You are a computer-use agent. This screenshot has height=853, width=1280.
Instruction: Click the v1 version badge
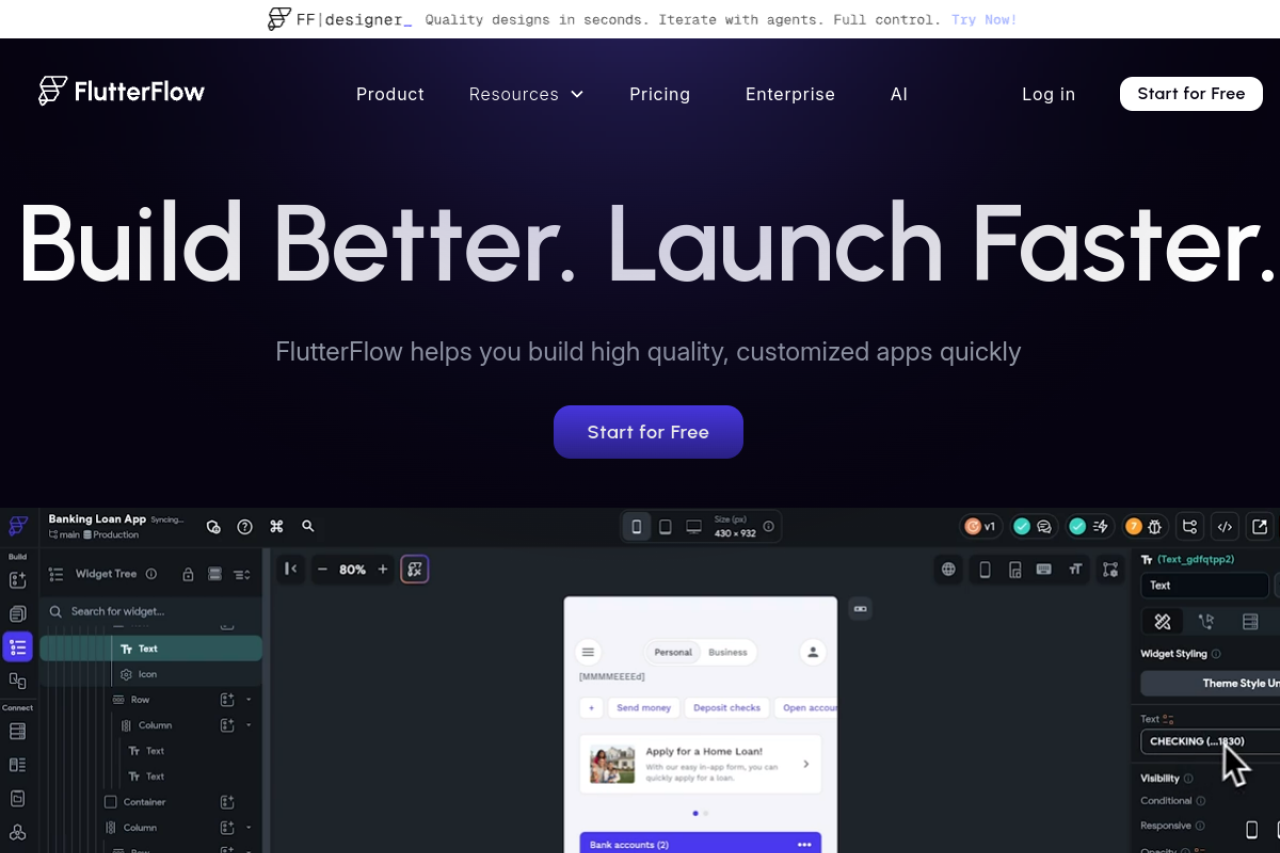pos(981,526)
